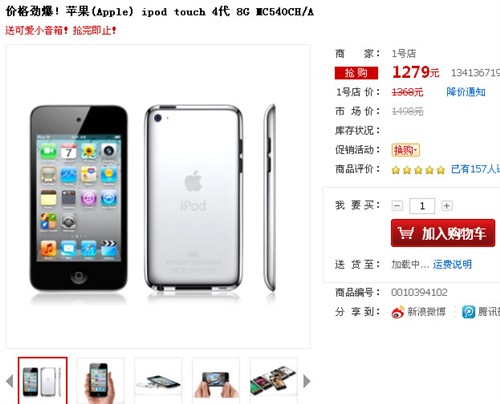Select thumbnail of multiple fanned iPods
The height and width of the screenshot is (404, 500).
(x=274, y=381)
